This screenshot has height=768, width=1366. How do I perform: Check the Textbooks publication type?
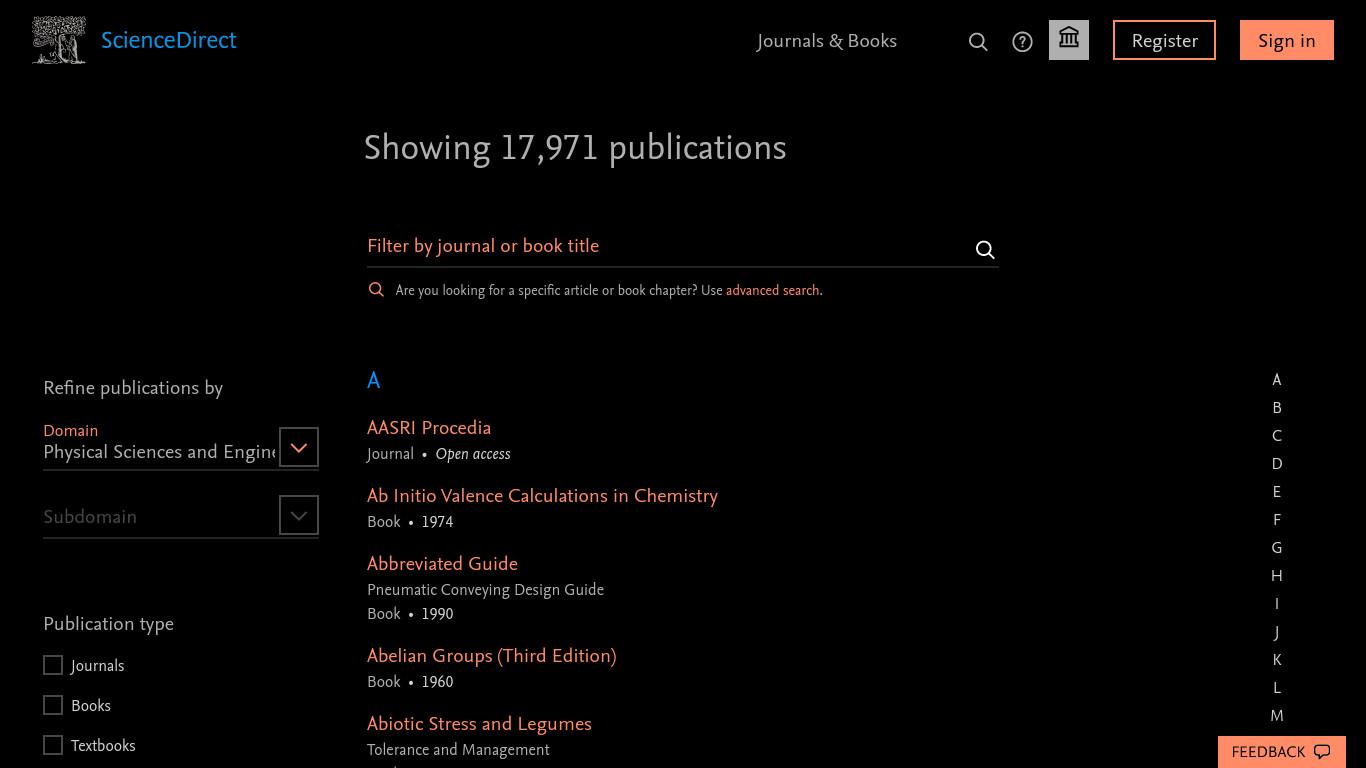(53, 745)
